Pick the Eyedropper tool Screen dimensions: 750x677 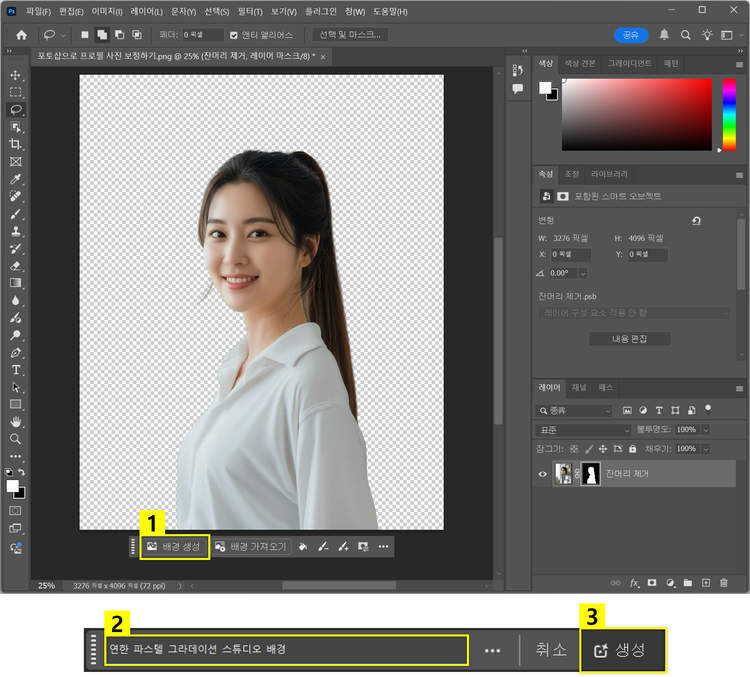tap(16, 179)
